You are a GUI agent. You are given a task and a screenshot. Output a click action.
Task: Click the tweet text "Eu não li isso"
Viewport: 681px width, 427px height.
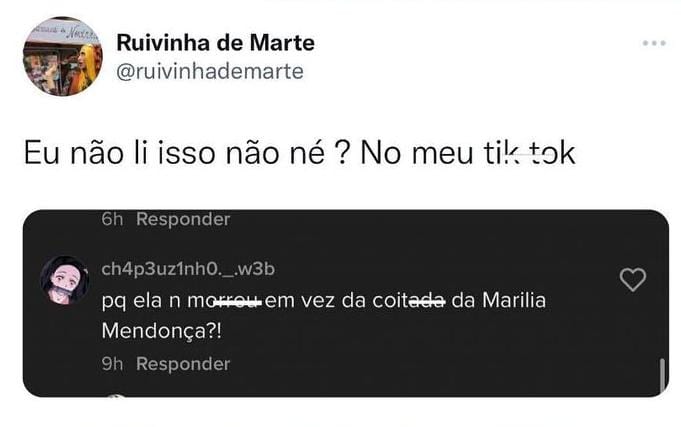pyautogui.click(x=119, y=153)
